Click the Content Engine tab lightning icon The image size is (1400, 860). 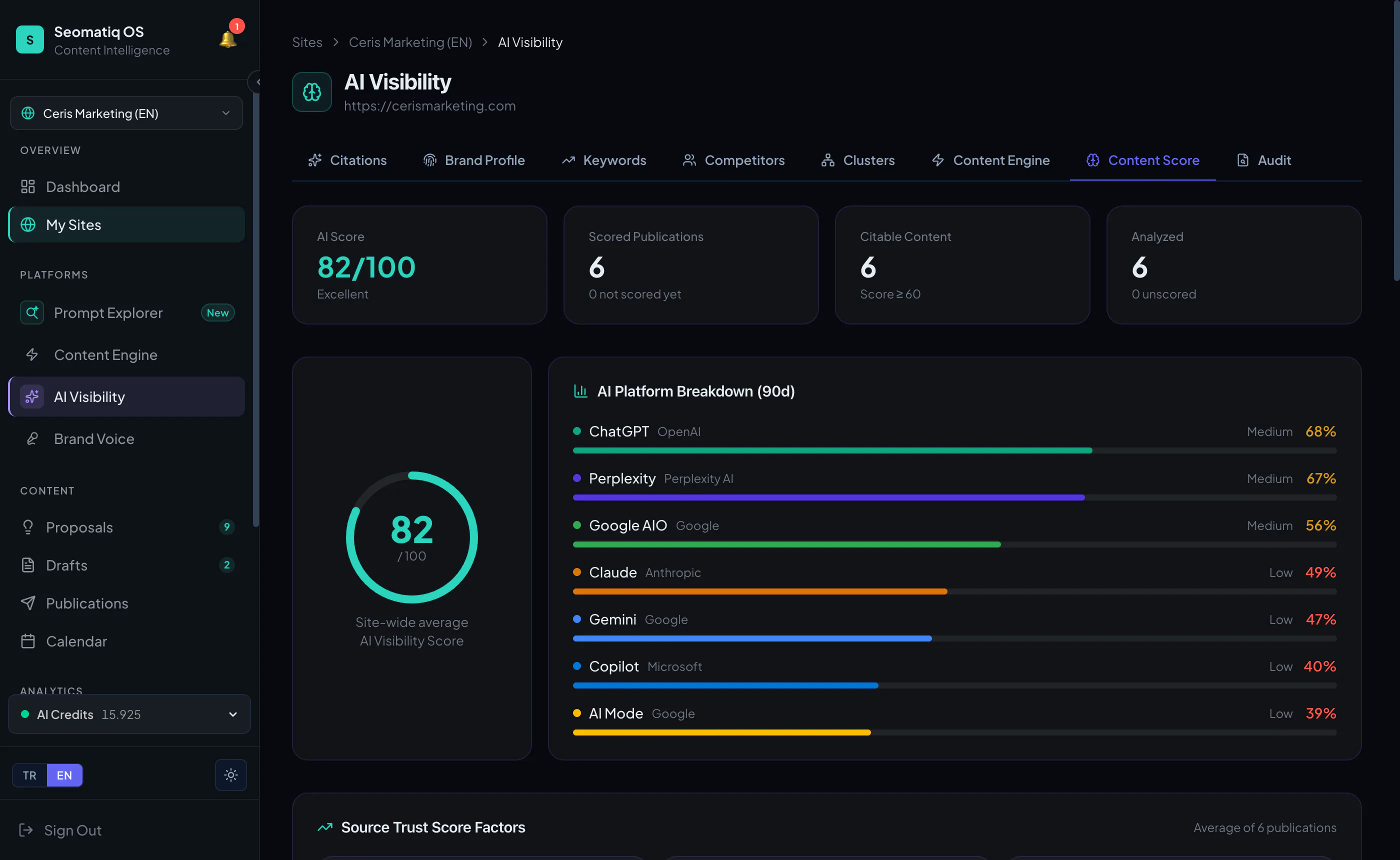click(x=937, y=160)
